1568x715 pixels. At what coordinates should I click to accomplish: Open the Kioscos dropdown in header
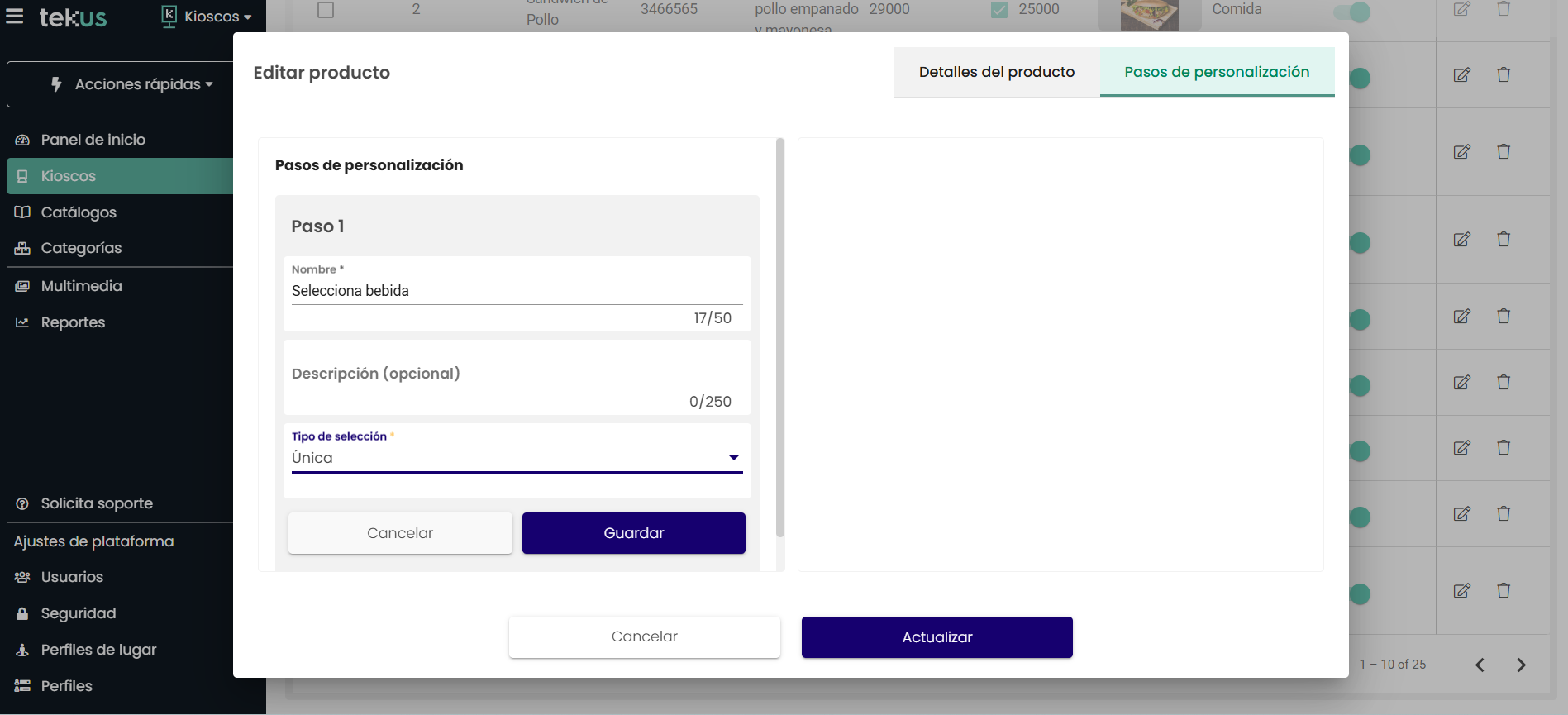tap(207, 17)
